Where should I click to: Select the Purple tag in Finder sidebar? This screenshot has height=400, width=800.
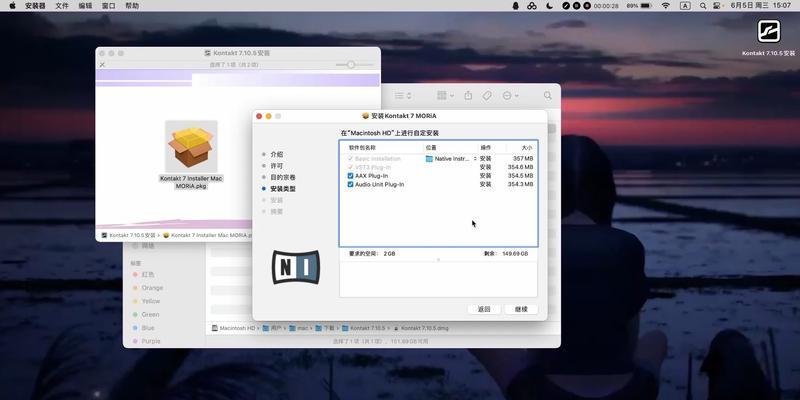tap(151, 341)
